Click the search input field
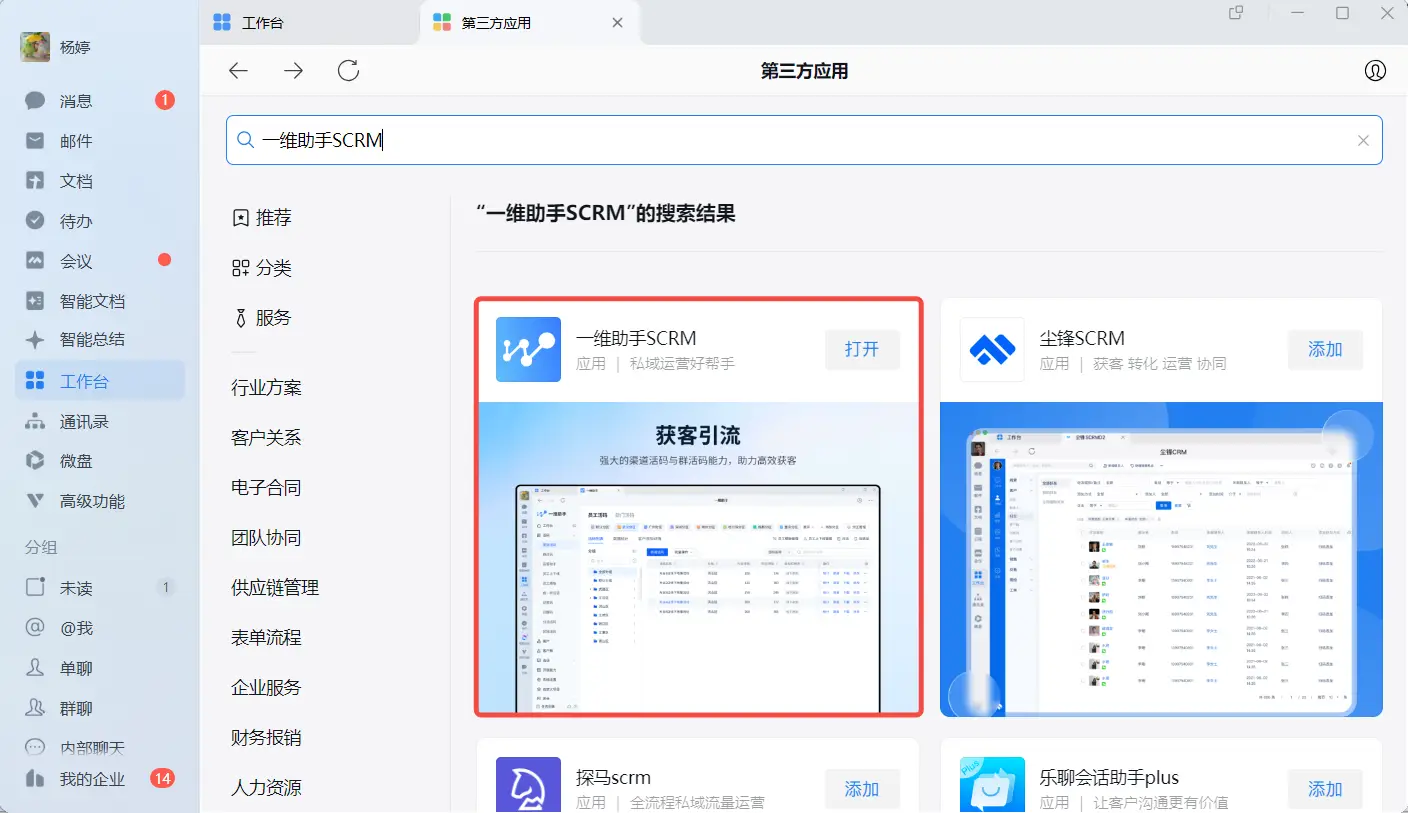This screenshot has width=1408, height=813. (804, 141)
